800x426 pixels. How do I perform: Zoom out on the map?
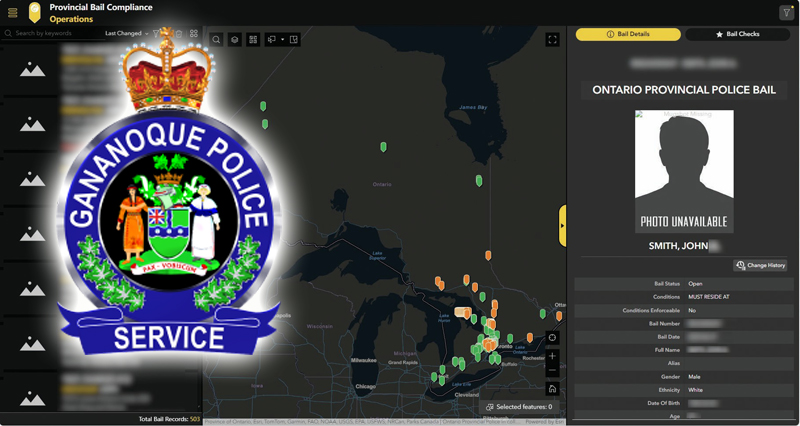552,371
